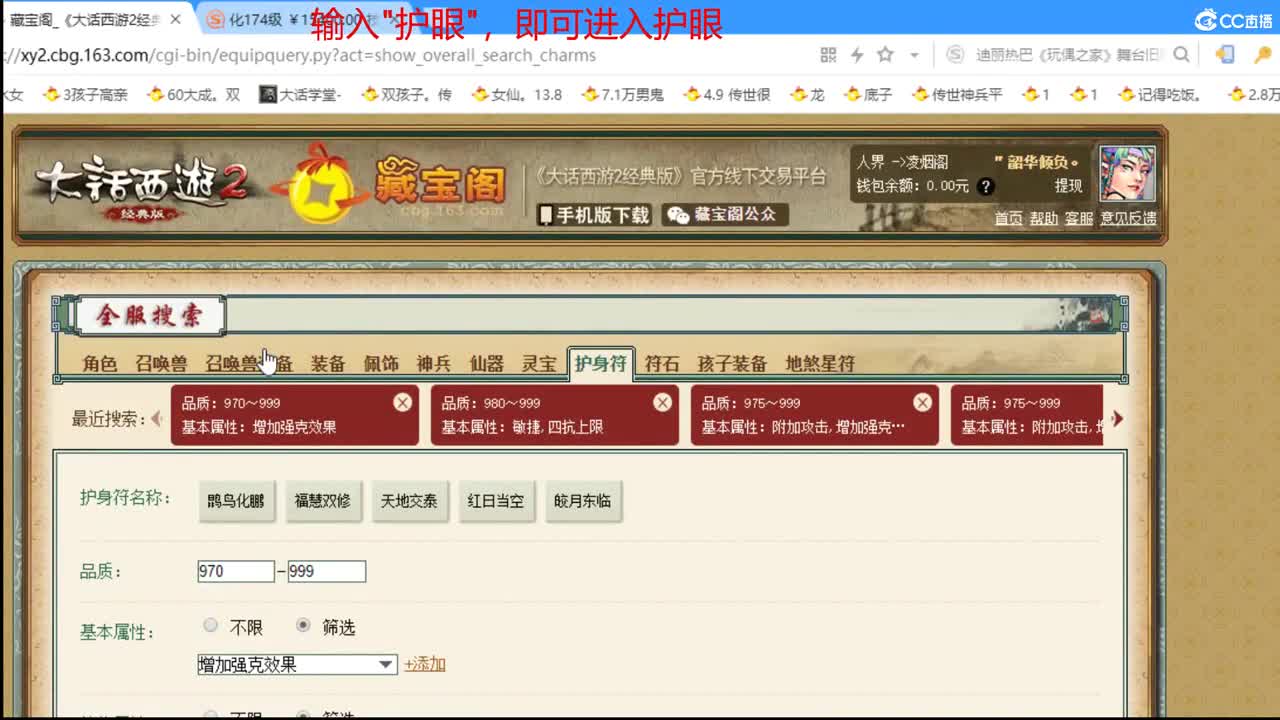Screen dimensions: 1280x720
Task: Open the 意见反馈 feedback link
Action: [1128, 218]
